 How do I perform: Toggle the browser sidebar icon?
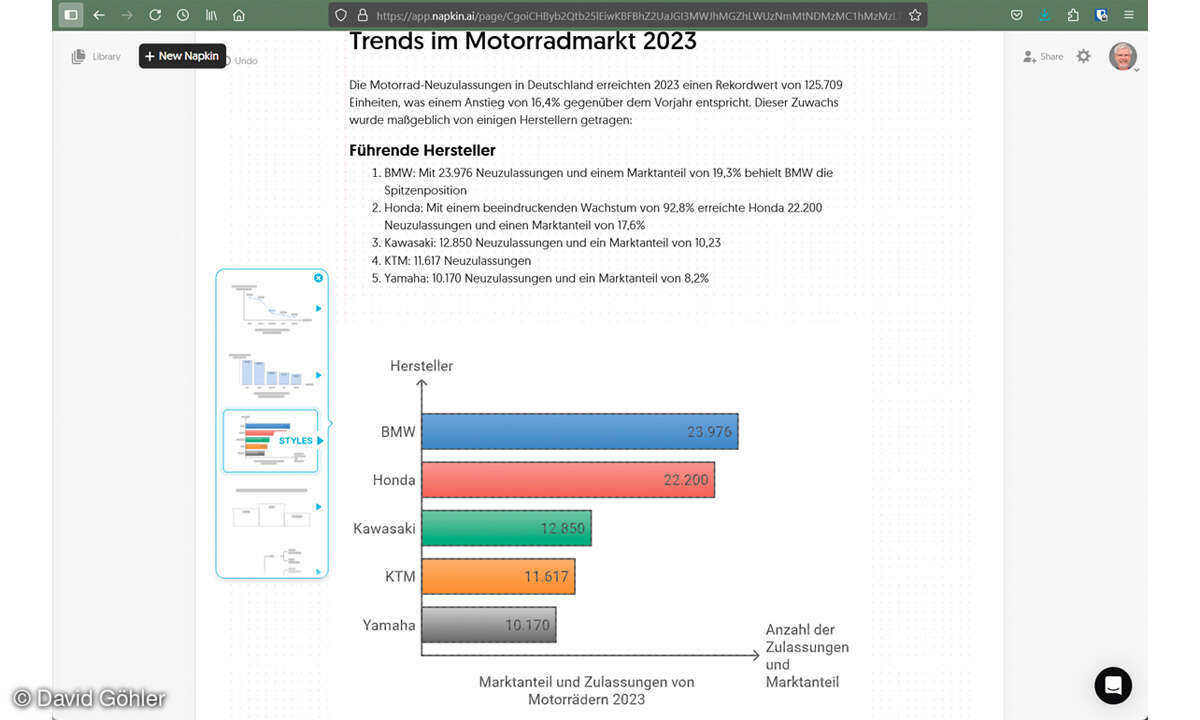point(70,15)
